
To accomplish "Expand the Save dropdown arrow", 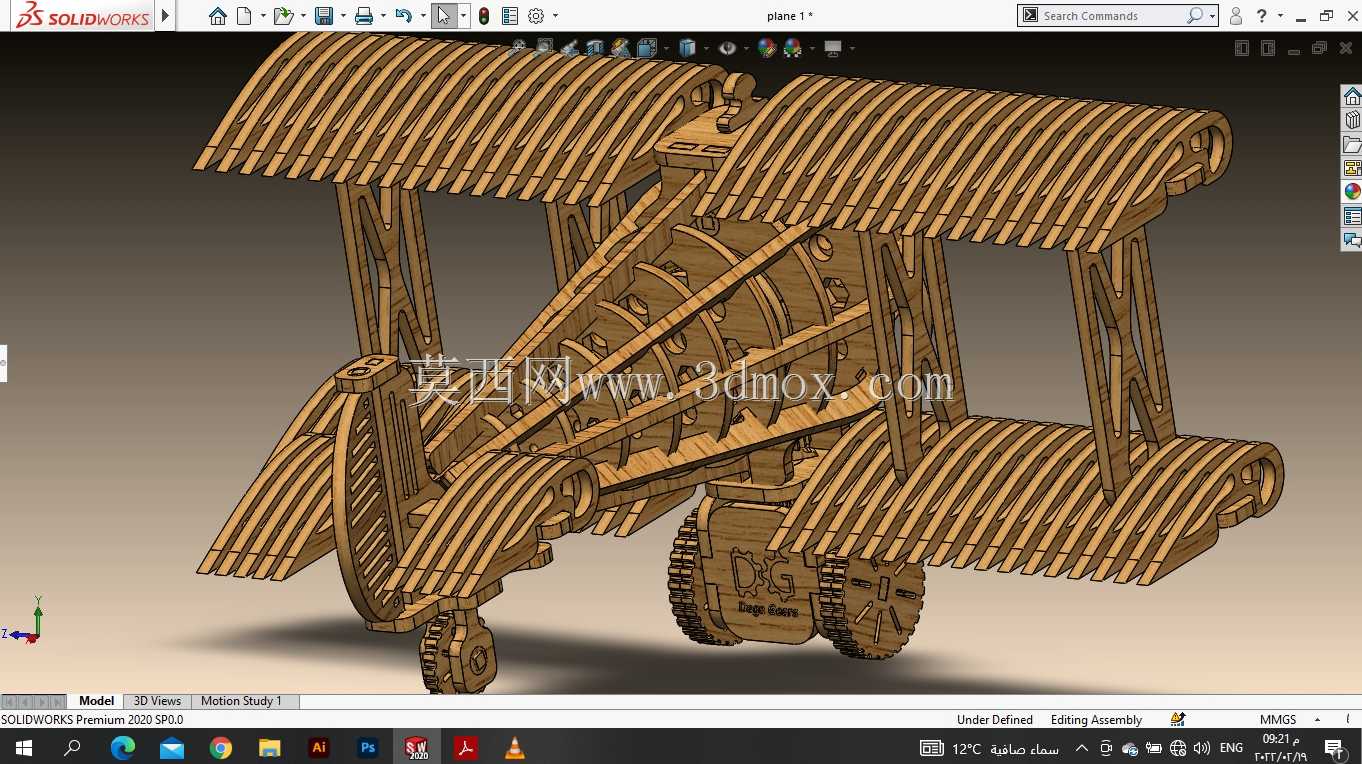I will [x=343, y=16].
